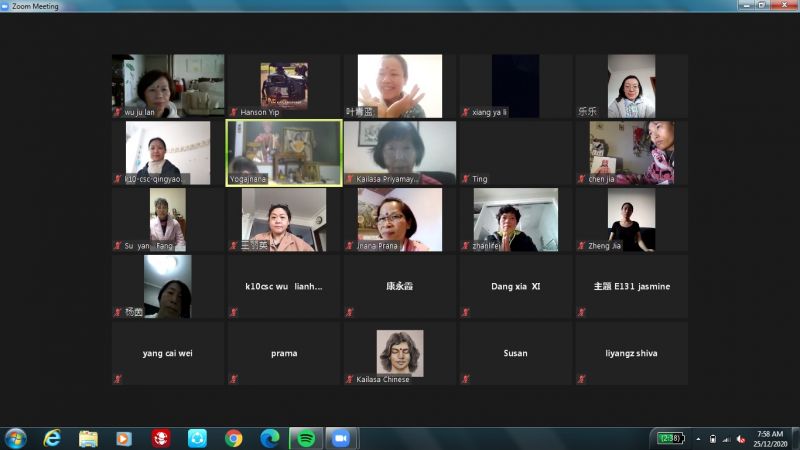The image size is (800, 450).
Task: Open Microsoft Edge from the taskbar
Action: pos(269,438)
